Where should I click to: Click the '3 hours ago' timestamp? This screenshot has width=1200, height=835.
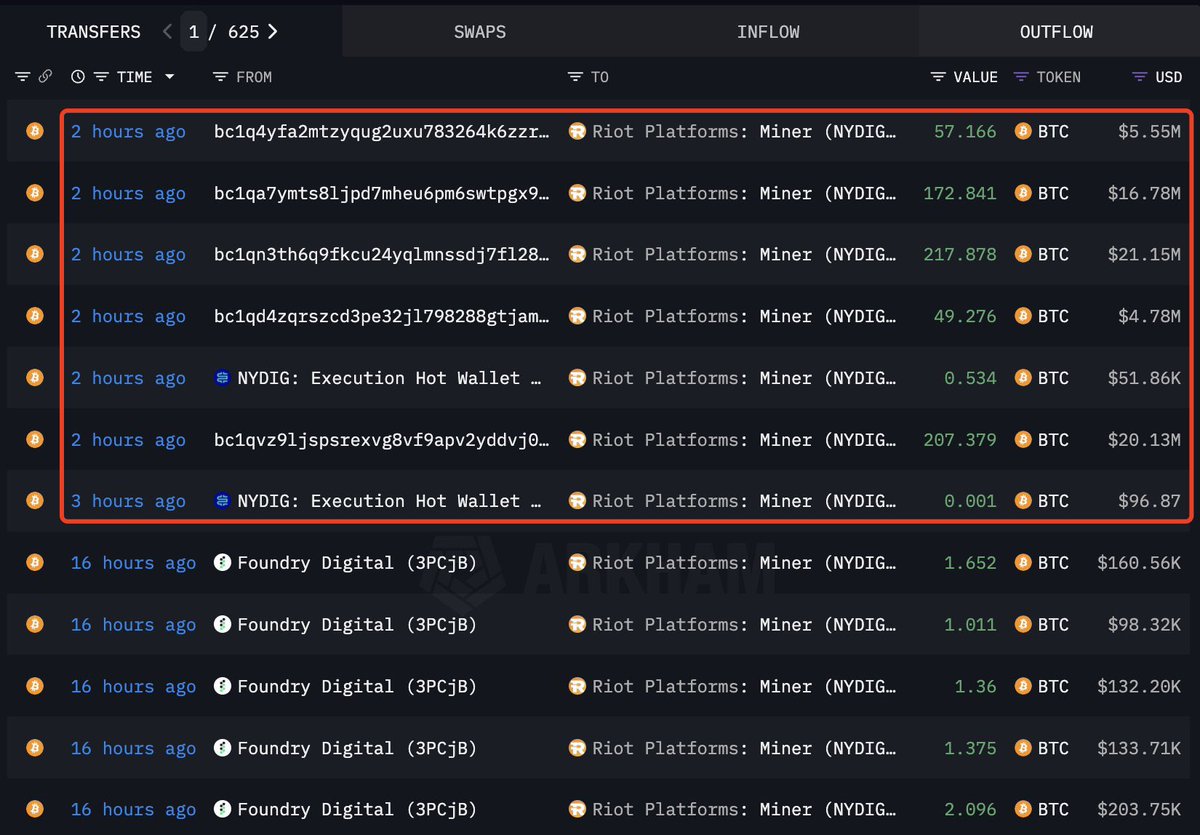[x=128, y=501]
